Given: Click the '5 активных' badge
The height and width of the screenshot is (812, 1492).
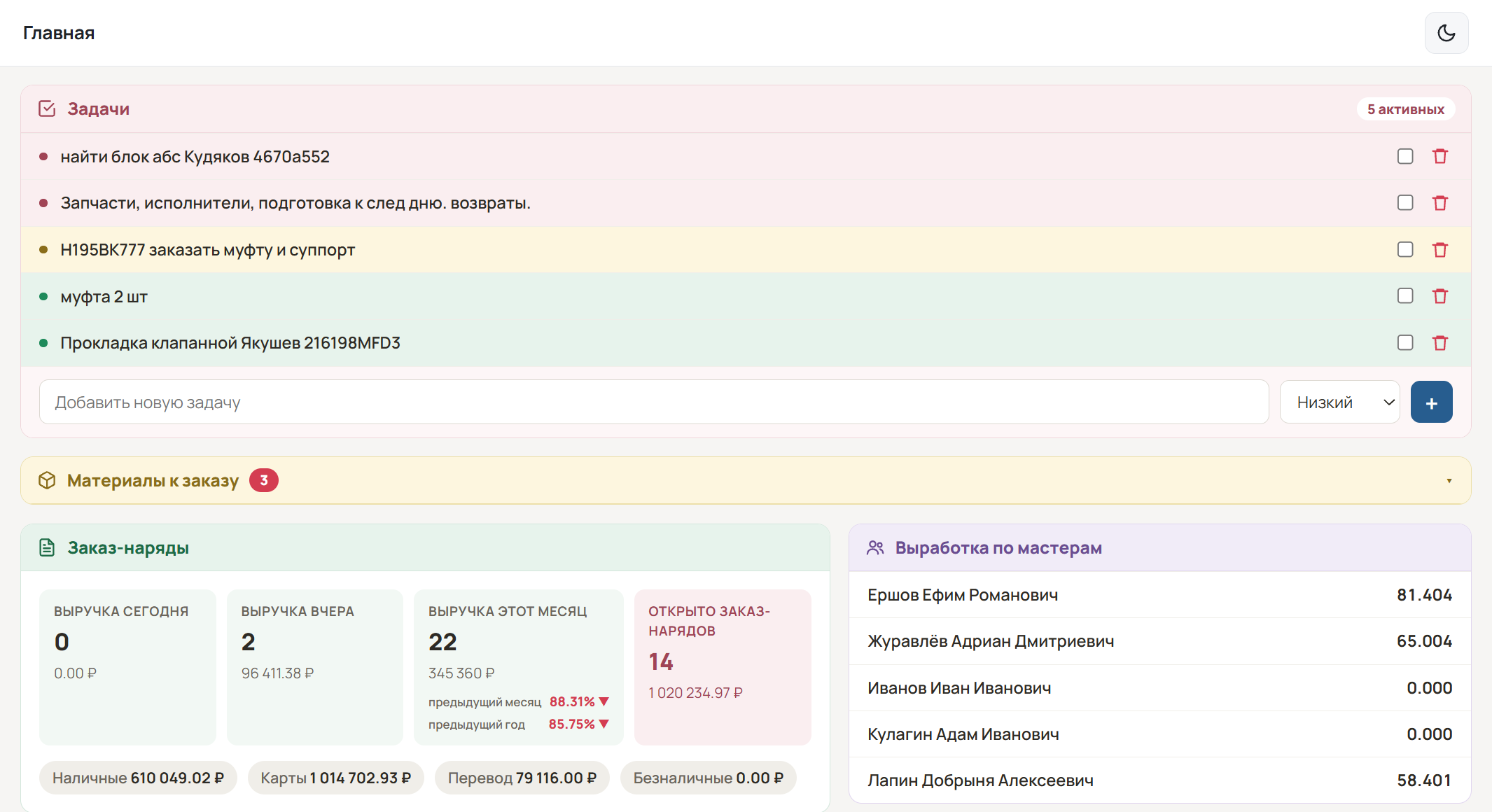Looking at the screenshot, I should (x=1405, y=109).
